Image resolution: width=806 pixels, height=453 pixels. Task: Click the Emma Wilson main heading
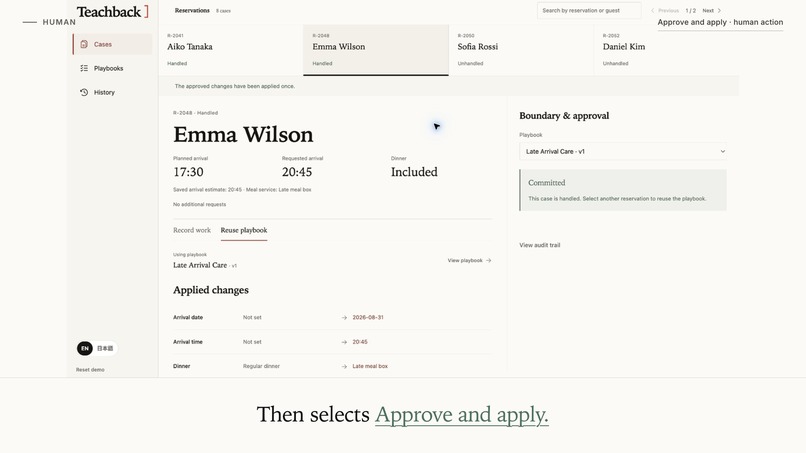(x=243, y=135)
